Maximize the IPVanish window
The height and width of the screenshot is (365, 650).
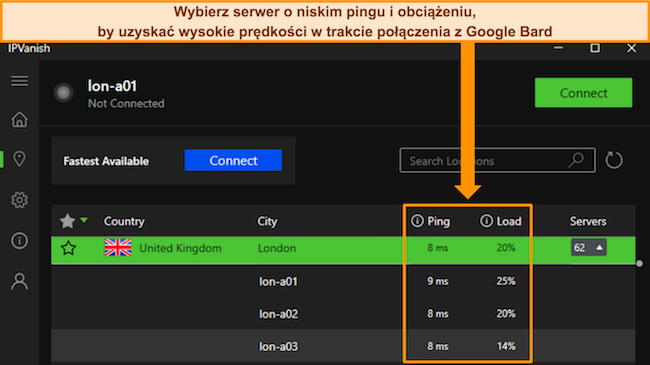coord(595,48)
